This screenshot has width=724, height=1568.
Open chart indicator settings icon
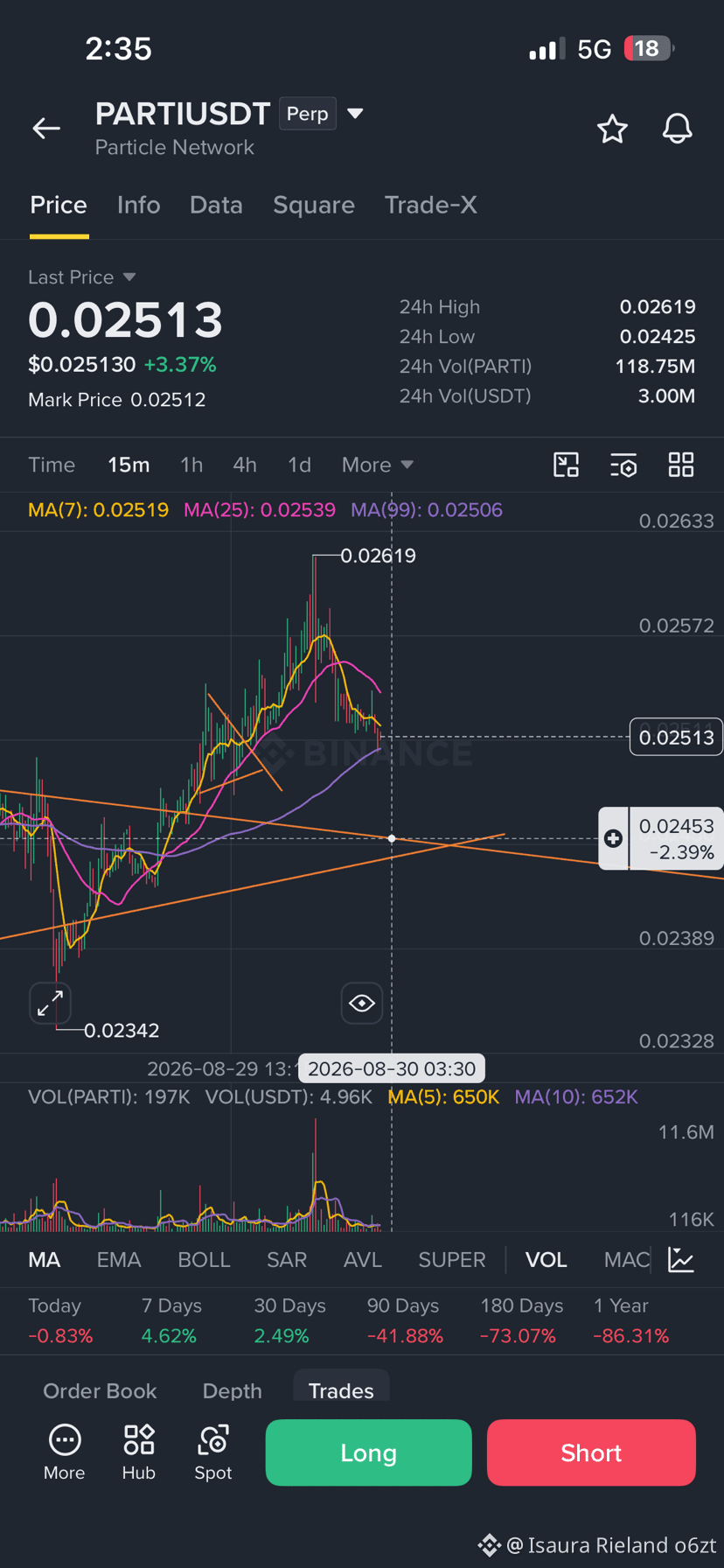click(623, 465)
